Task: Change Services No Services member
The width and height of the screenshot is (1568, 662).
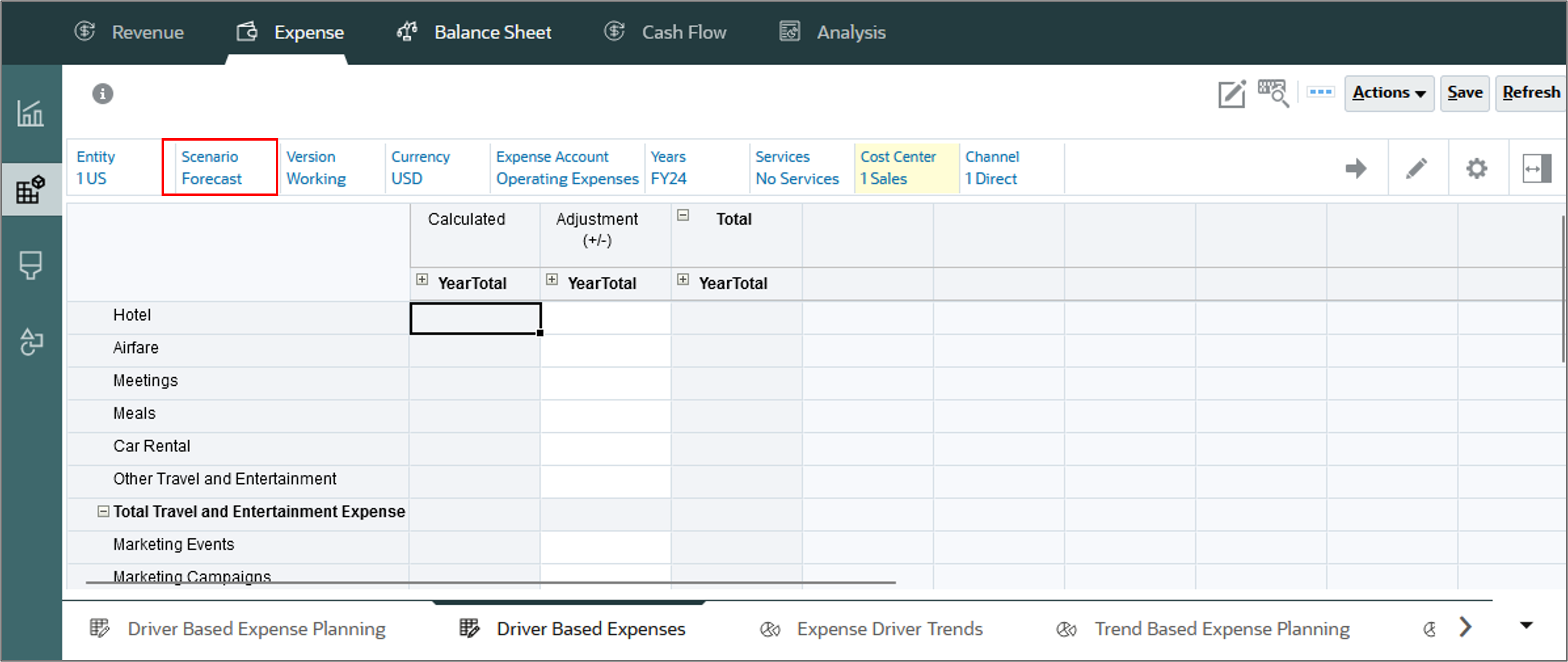Action: (802, 167)
